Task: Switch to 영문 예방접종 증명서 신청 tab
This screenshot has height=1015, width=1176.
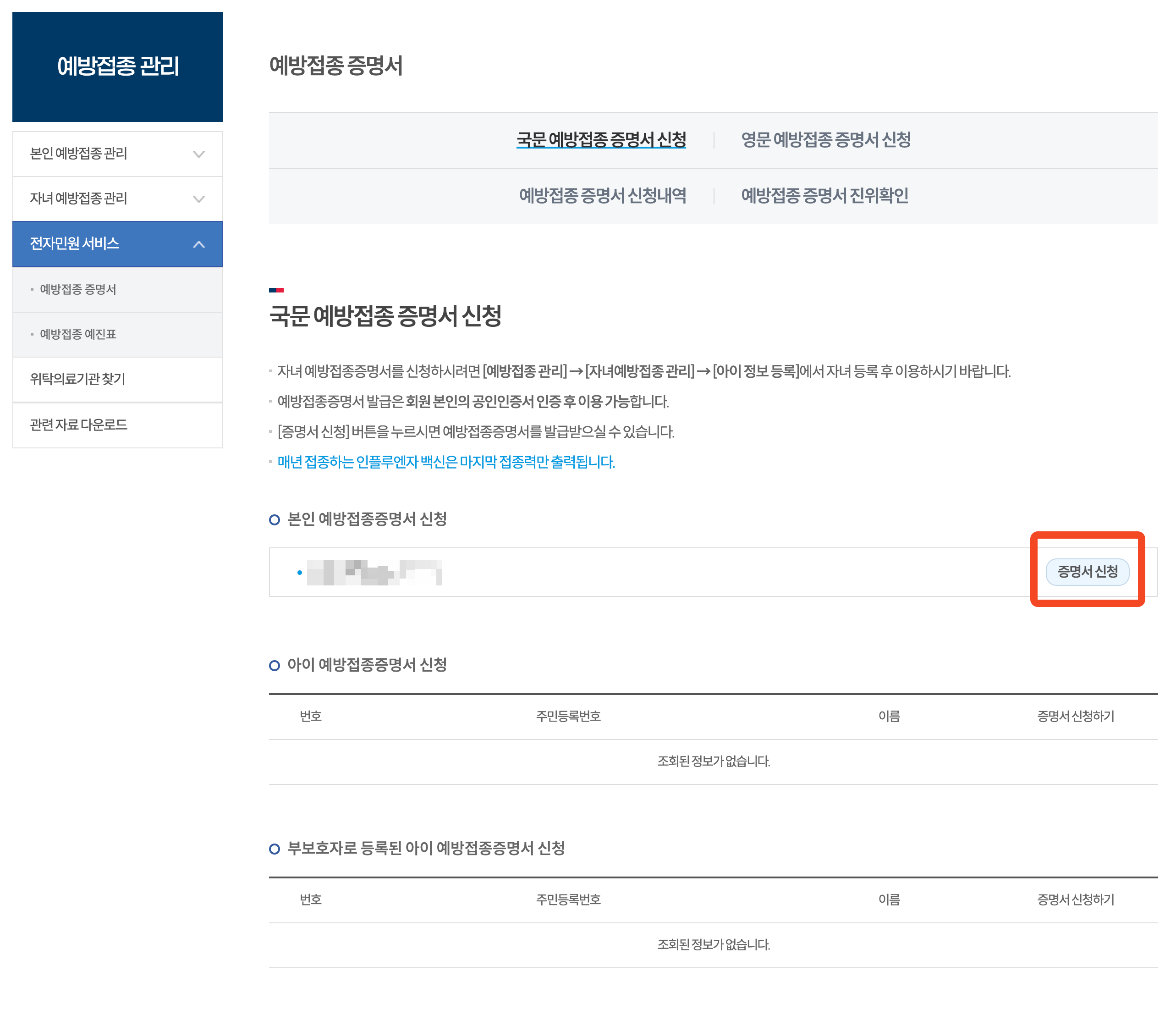Action: coord(826,140)
